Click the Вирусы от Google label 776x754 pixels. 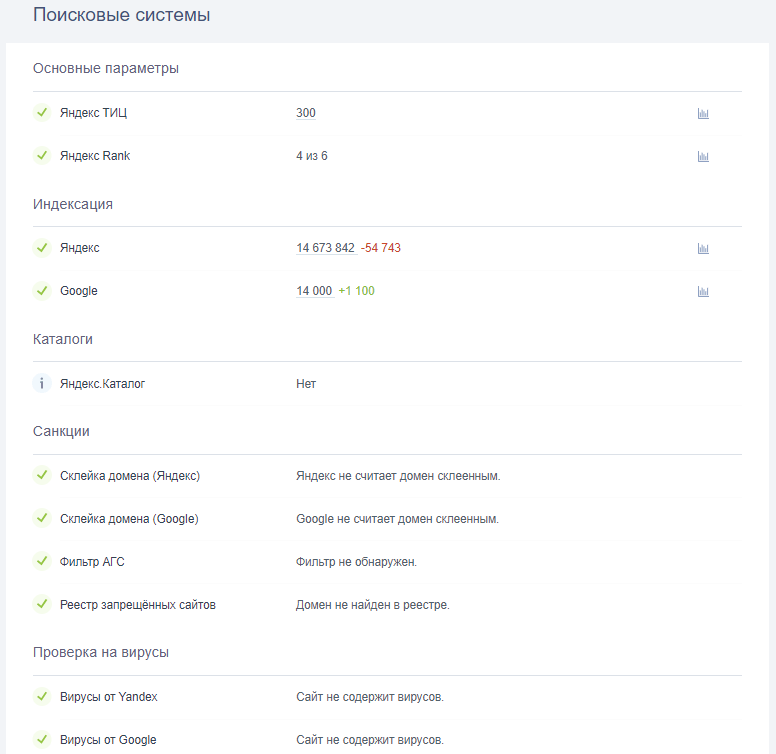(108, 740)
